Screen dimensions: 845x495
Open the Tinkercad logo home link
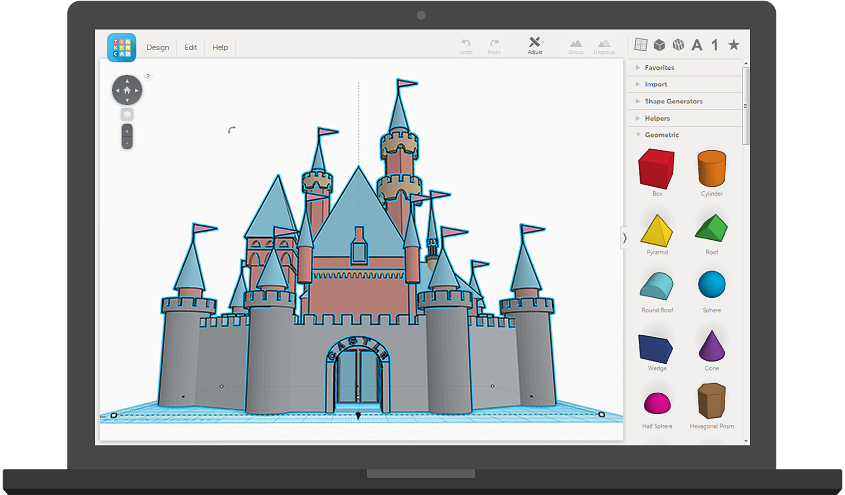[121, 47]
